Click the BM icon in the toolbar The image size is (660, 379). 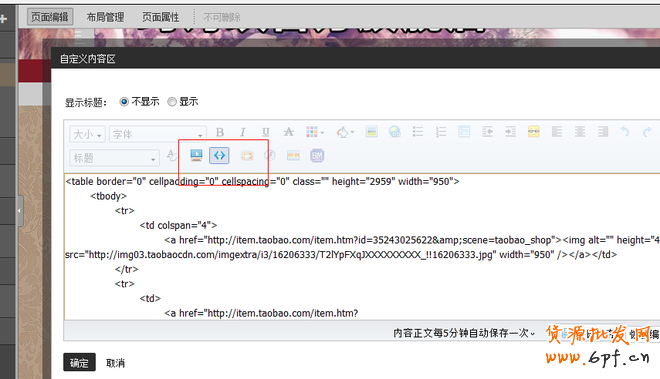[317, 156]
